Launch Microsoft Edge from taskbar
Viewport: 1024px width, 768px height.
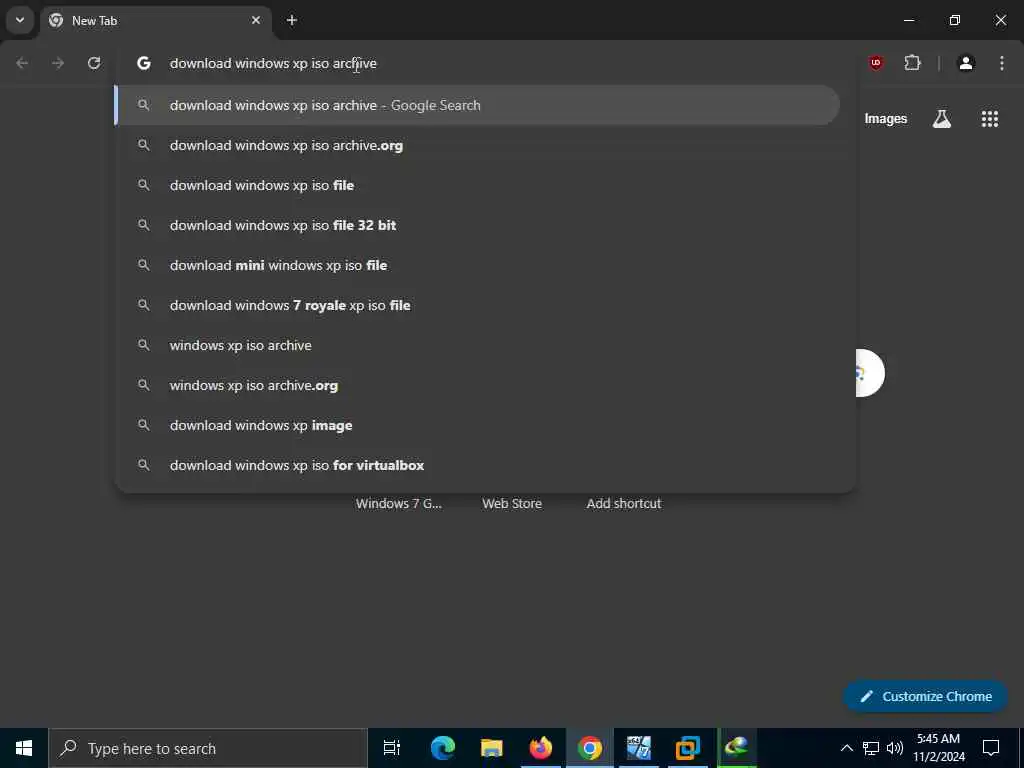[442, 748]
